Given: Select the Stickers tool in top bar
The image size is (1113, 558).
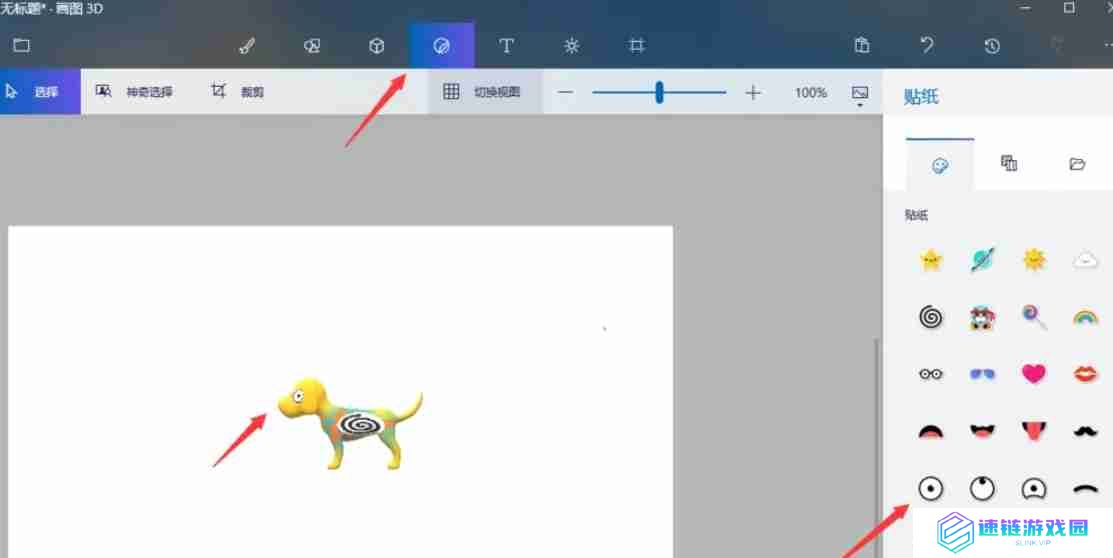Looking at the screenshot, I should click(x=442, y=45).
